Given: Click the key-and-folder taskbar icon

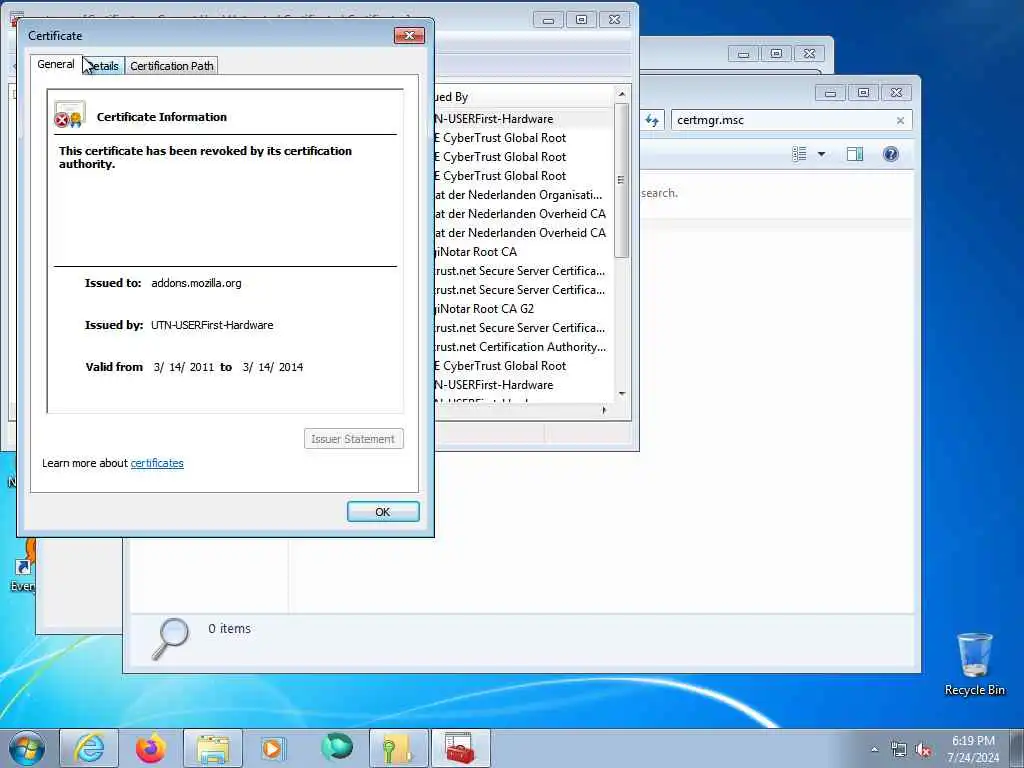Looking at the screenshot, I should 398,748.
